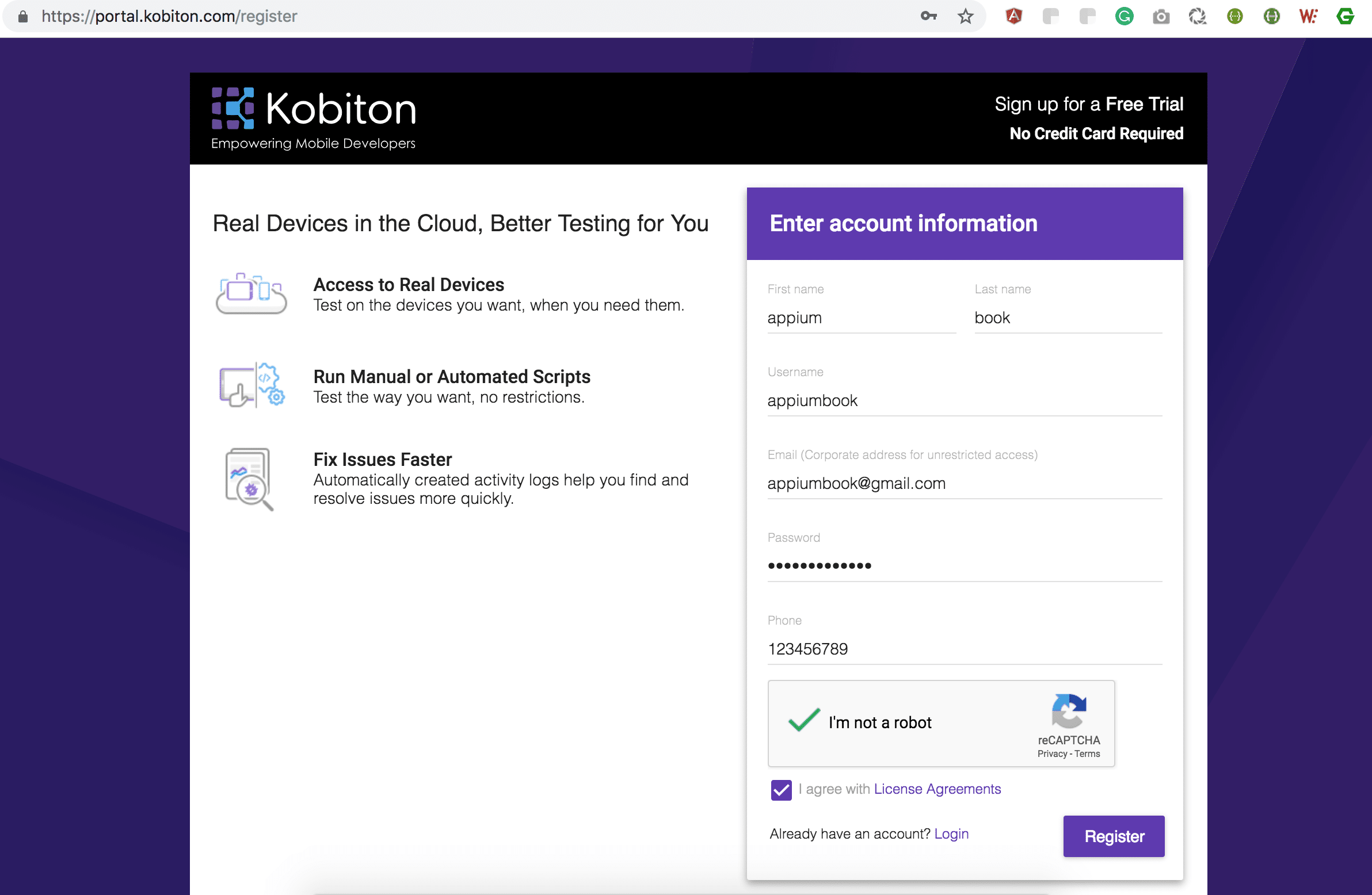Click the I'm not a robot checkmark
The width and height of the screenshot is (1372, 895).
coord(803,721)
